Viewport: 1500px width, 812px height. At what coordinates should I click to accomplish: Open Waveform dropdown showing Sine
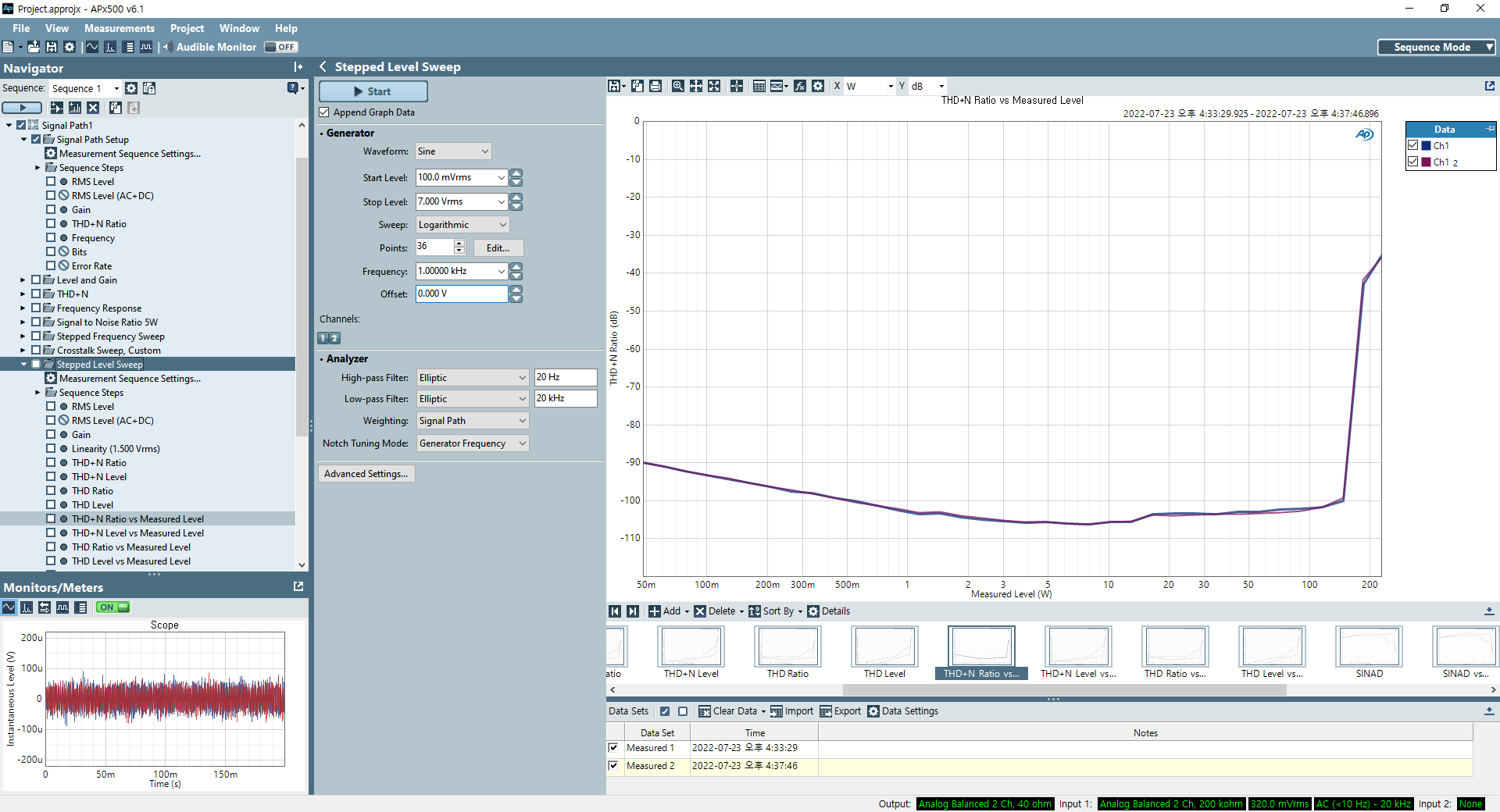(x=453, y=151)
